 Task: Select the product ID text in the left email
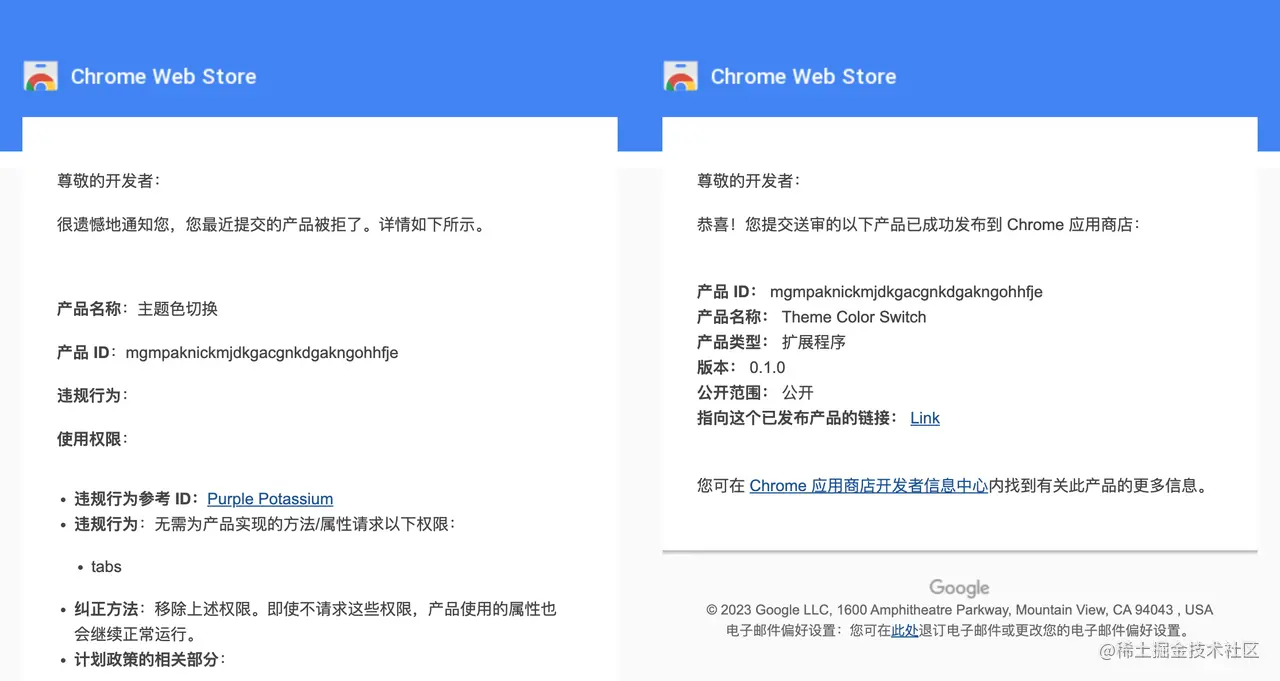click(x=264, y=352)
